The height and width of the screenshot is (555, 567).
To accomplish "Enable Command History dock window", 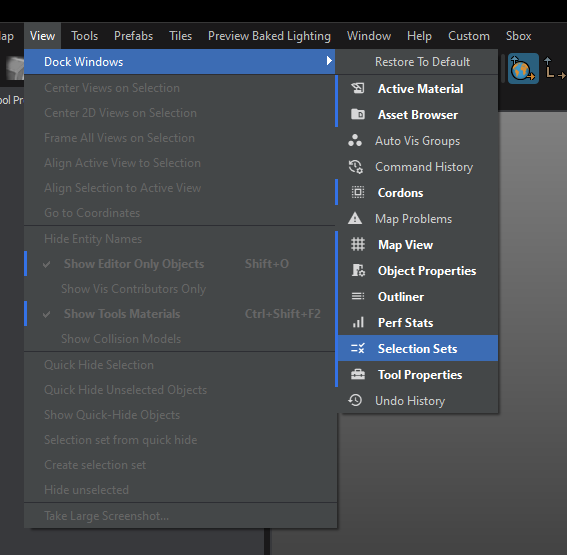I will tap(417, 167).
